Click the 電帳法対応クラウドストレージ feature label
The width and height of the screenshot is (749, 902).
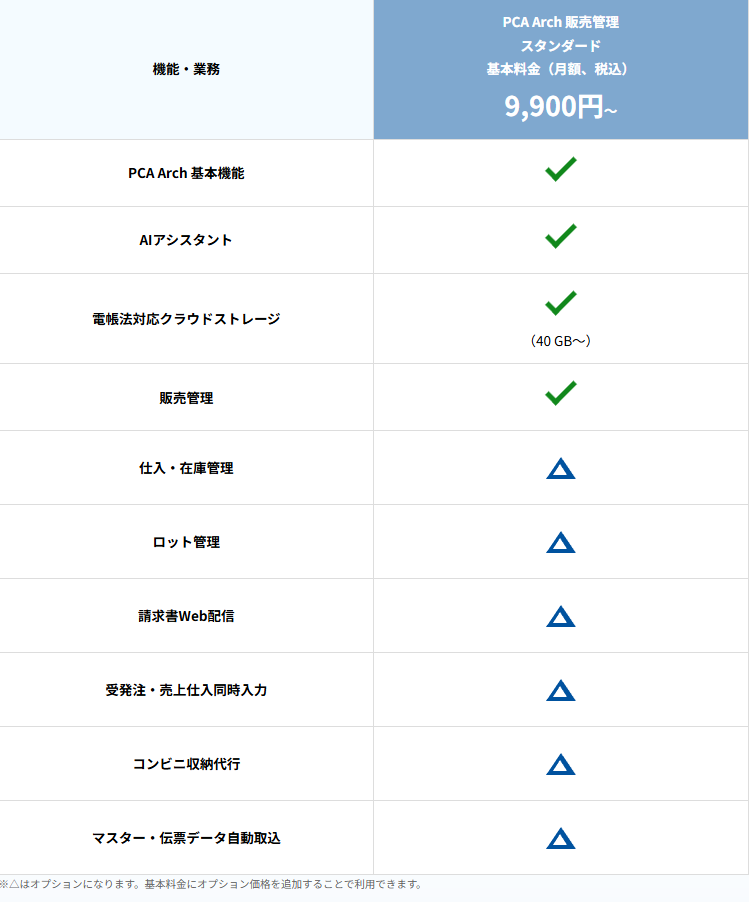tap(186, 319)
